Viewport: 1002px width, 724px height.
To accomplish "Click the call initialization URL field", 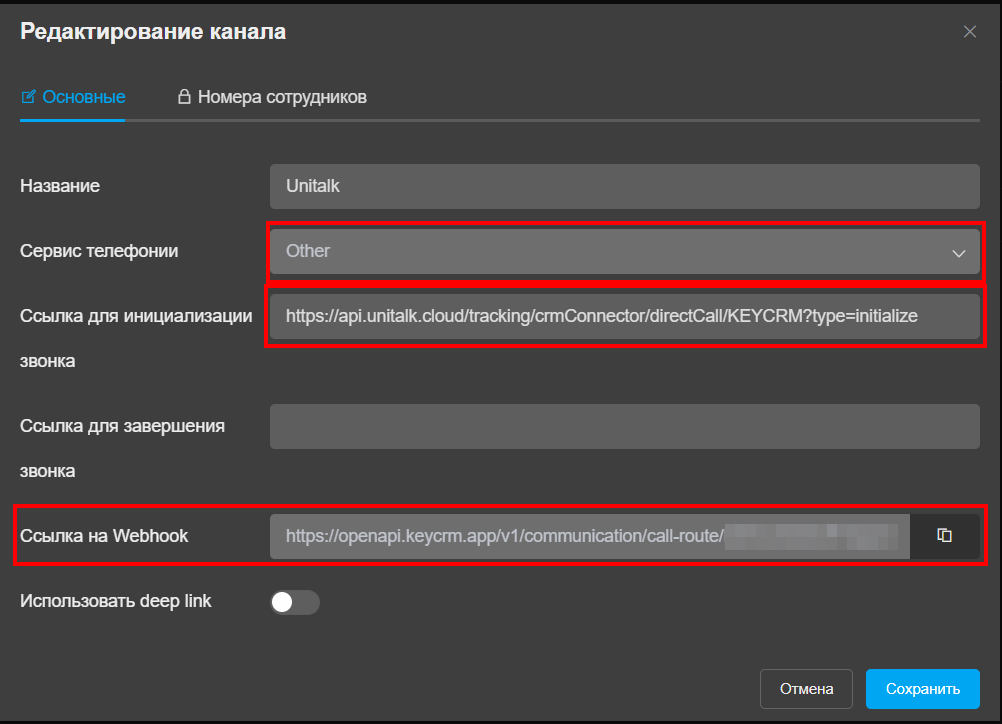I will coord(624,316).
